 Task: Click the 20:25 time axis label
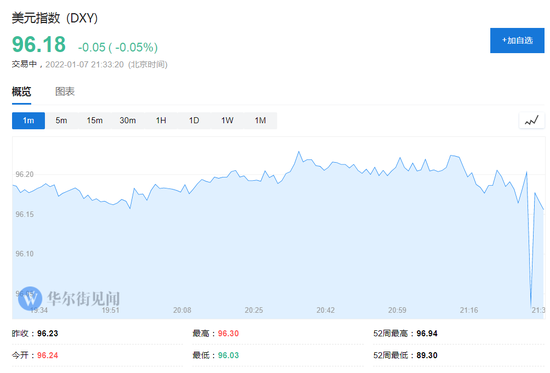point(254,310)
